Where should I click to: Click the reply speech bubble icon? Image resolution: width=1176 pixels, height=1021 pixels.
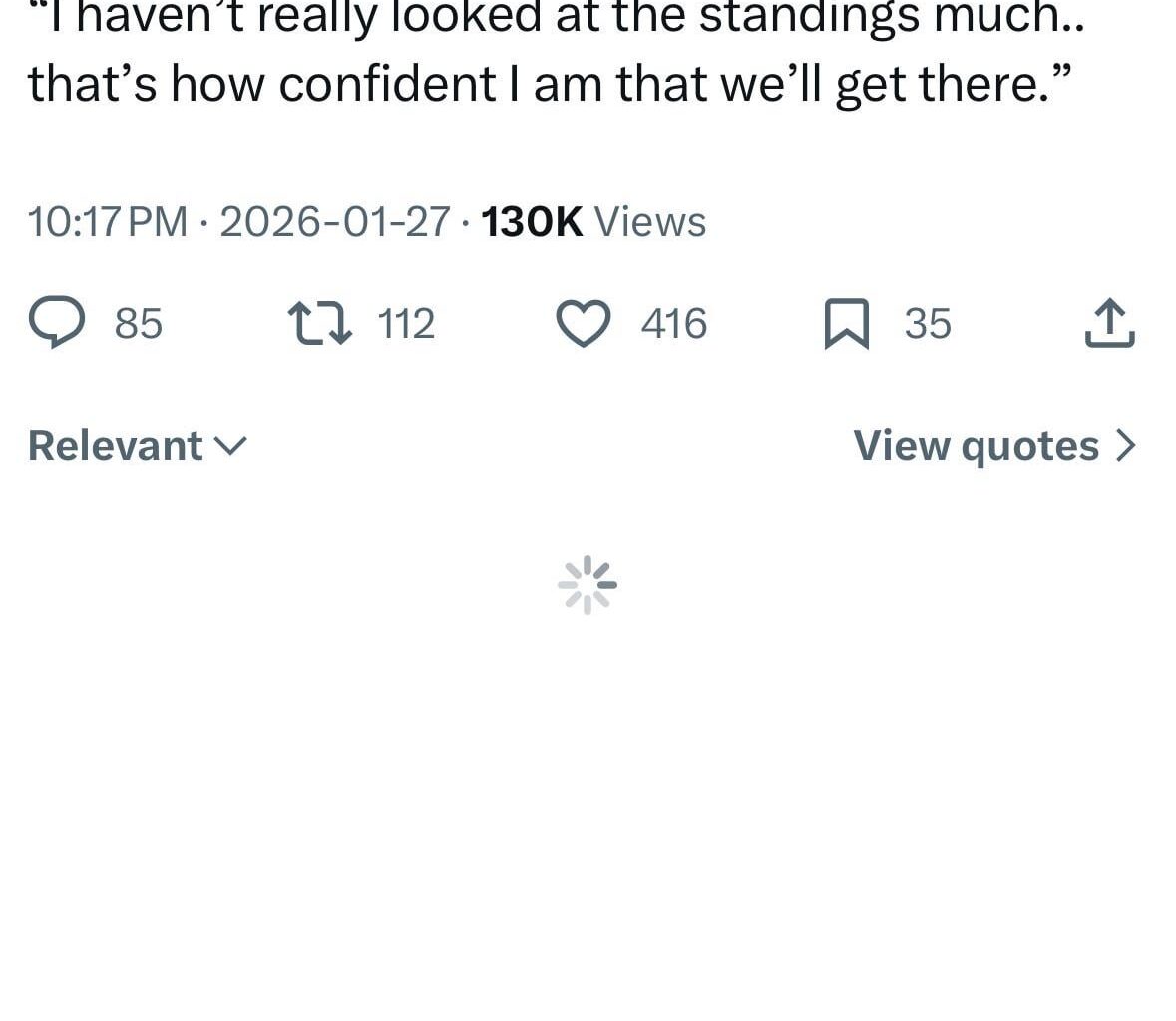click(56, 324)
